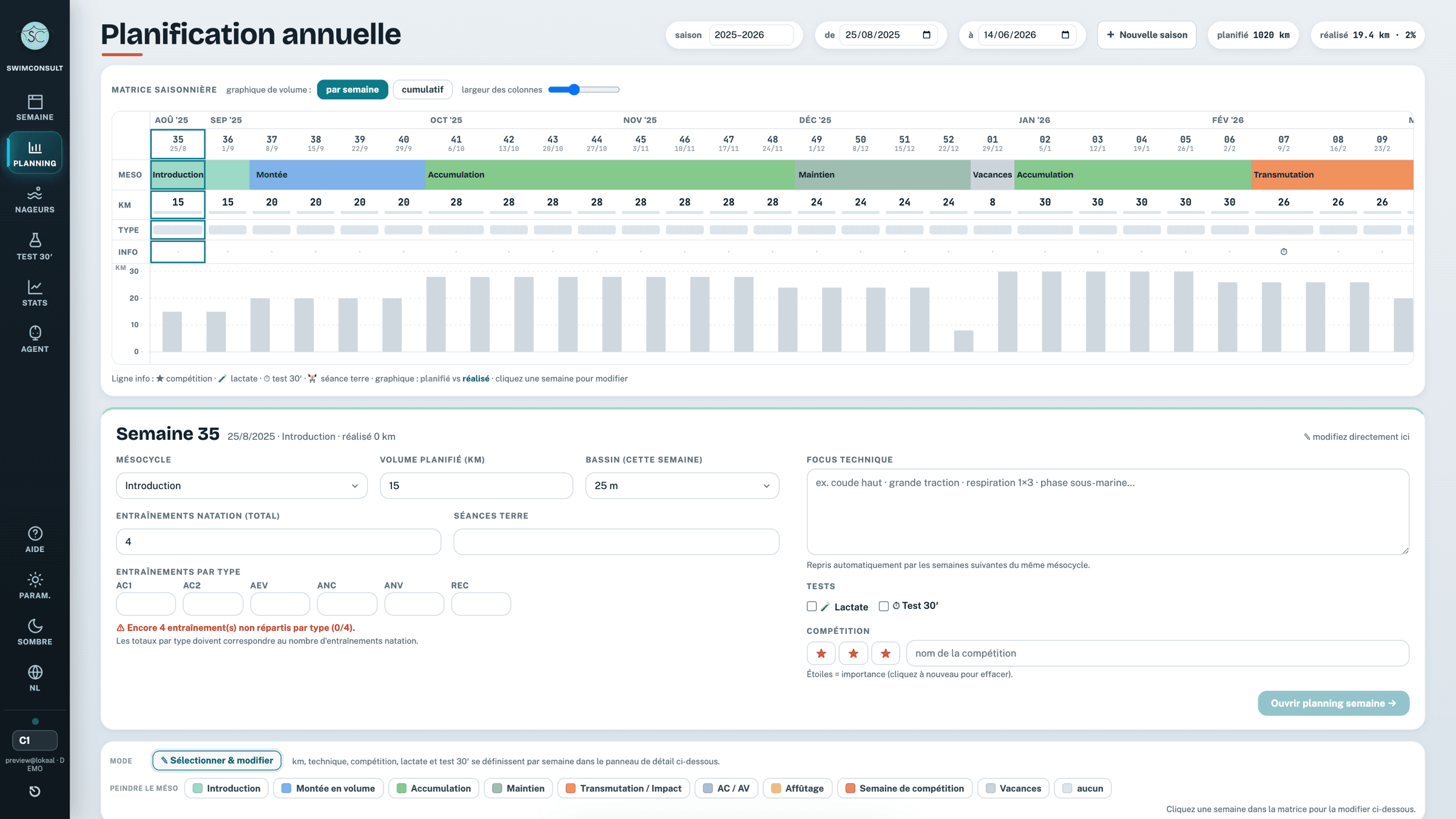The height and width of the screenshot is (819, 1456).
Task: Open Param. settings gear
Action: (35, 585)
